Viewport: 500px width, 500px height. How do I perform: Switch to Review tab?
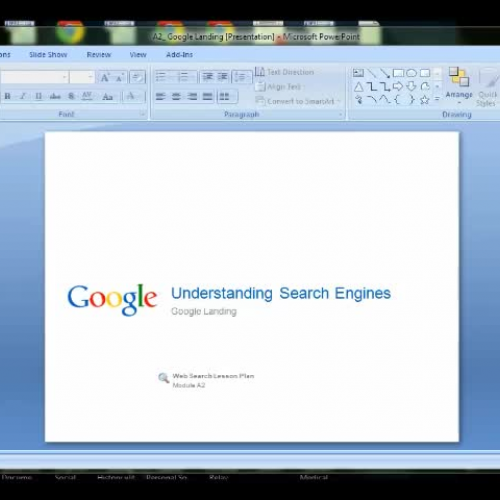point(99,55)
